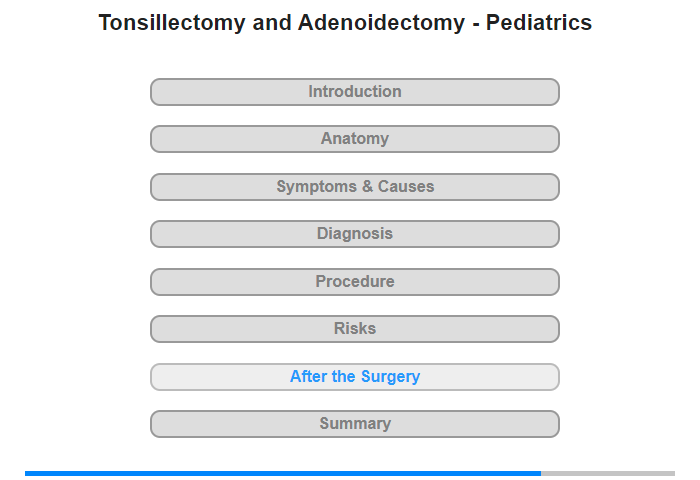Open the Diagnosis section
This screenshot has height=480, width=700.
click(355, 234)
